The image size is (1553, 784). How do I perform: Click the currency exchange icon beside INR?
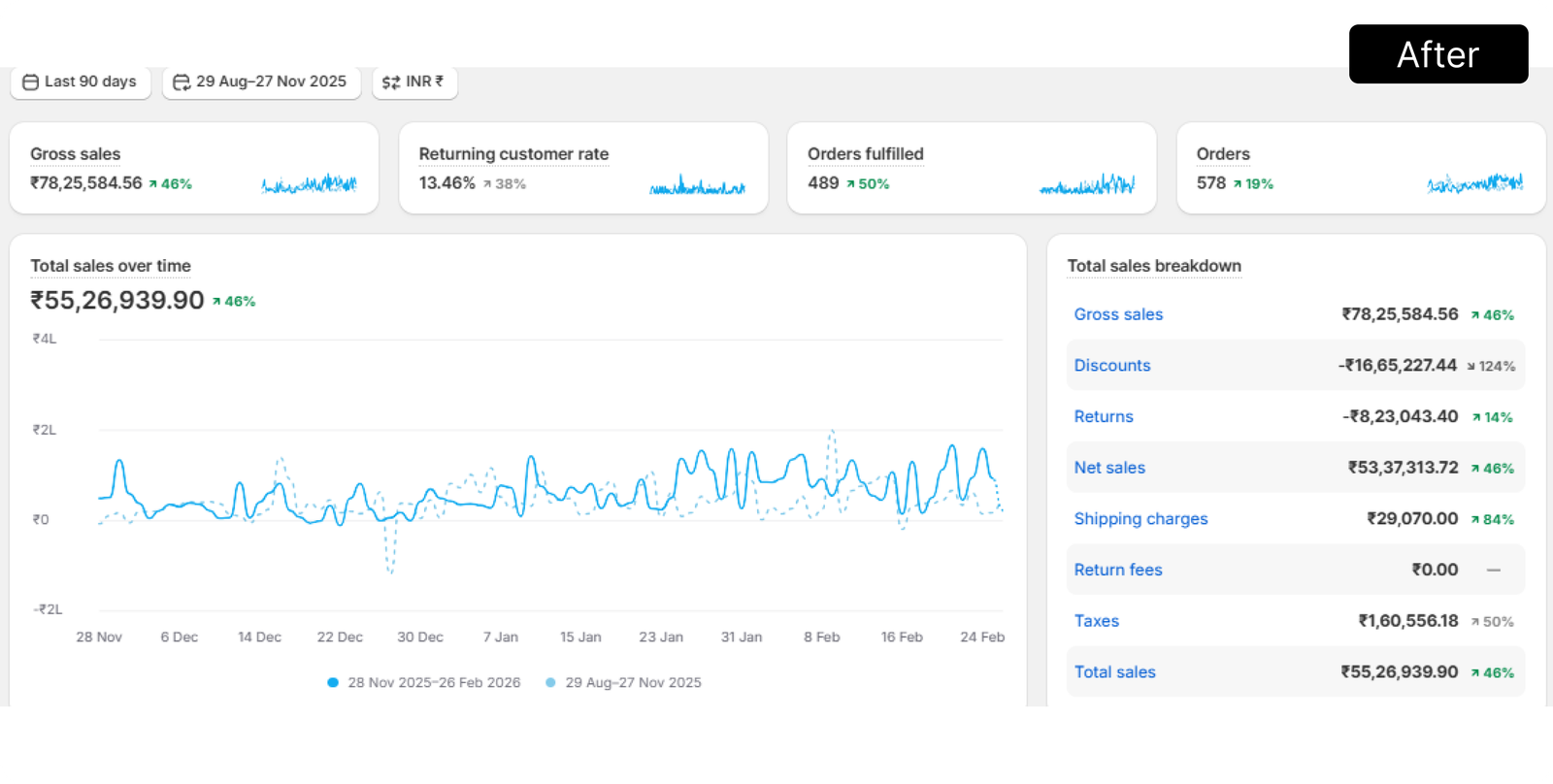click(x=390, y=82)
